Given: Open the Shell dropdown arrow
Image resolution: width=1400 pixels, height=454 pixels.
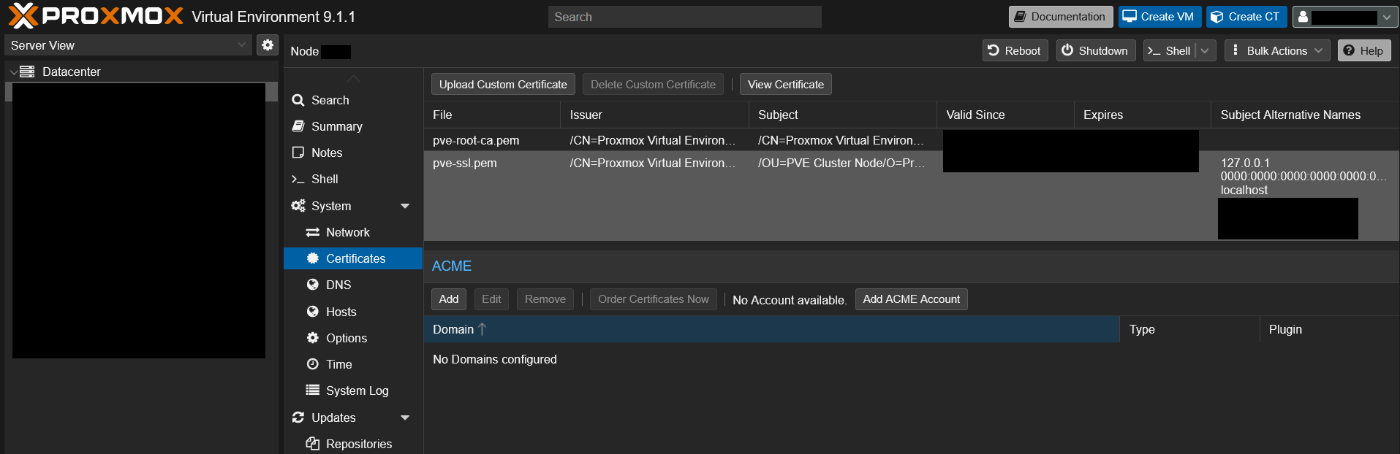Looking at the screenshot, I should tap(1206, 51).
